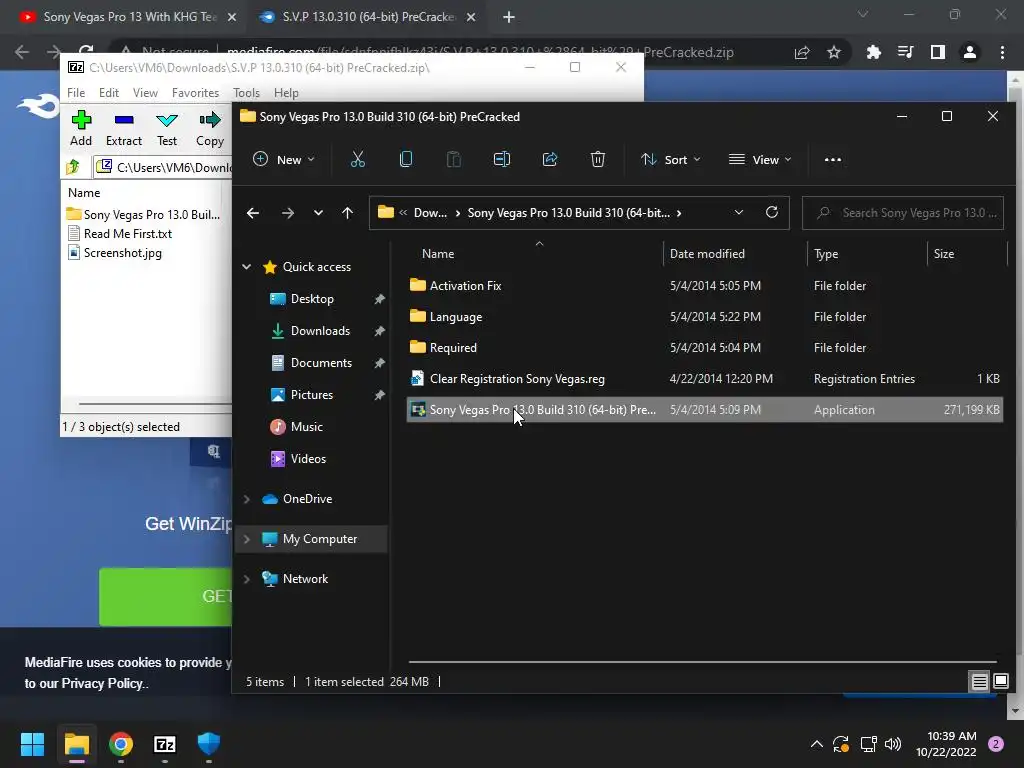Click volume speaker icon in system tray
This screenshot has height=768, width=1024.
coord(893,744)
